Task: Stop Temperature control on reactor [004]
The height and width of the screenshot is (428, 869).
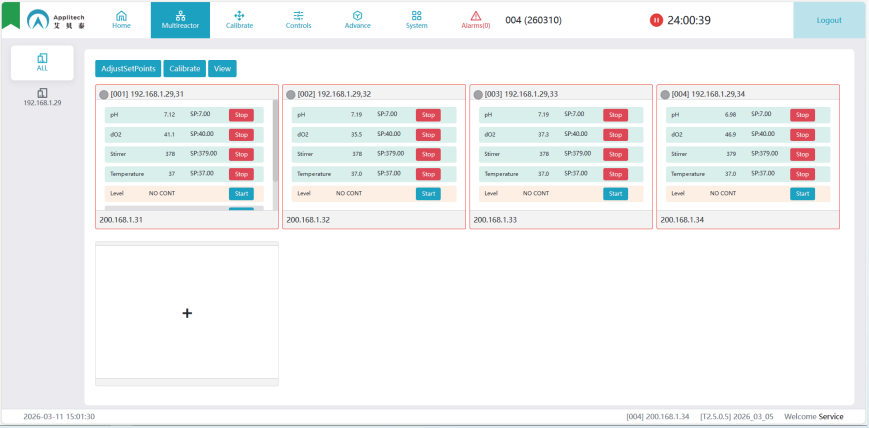Action: coord(802,174)
